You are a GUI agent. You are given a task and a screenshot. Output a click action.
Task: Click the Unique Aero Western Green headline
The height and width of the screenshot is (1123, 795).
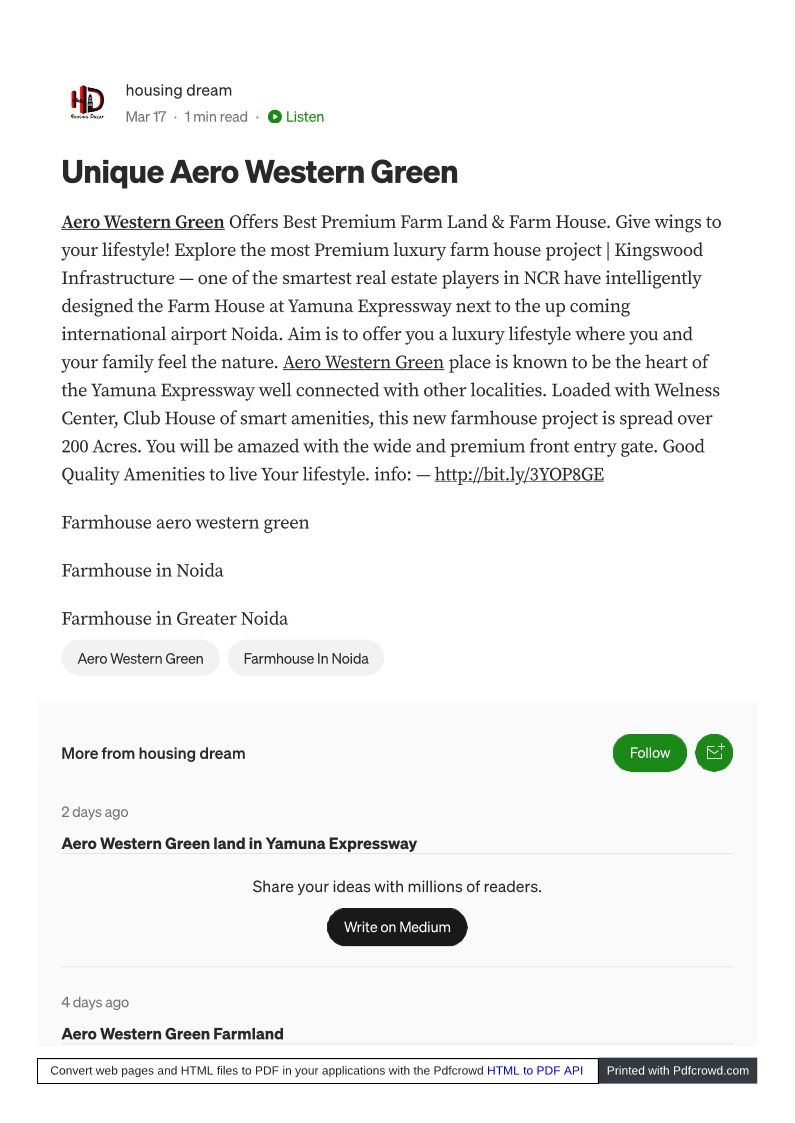tap(260, 172)
